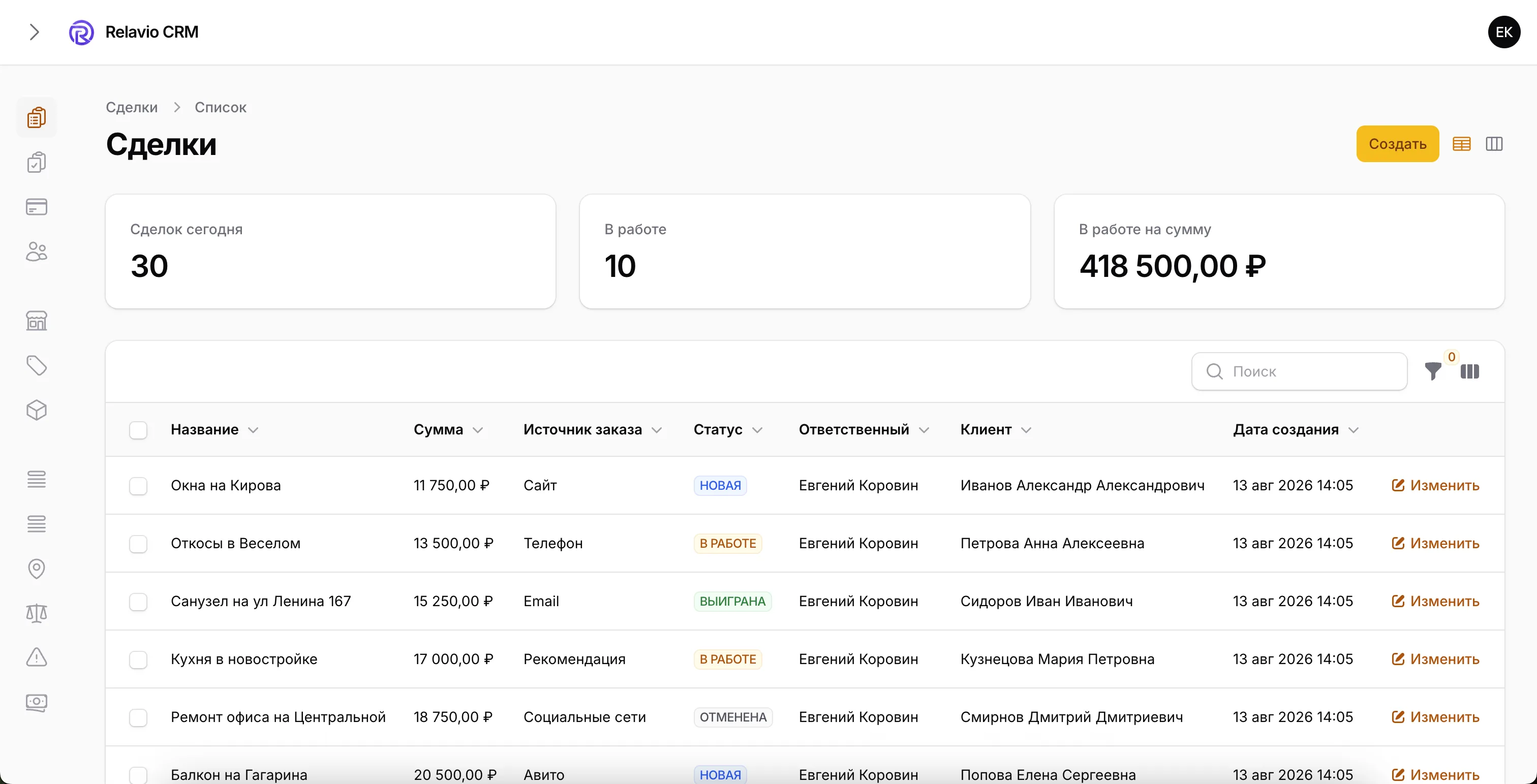
Task: Open the tasks checklist clipboard icon in sidebar
Action: pyautogui.click(x=37, y=162)
